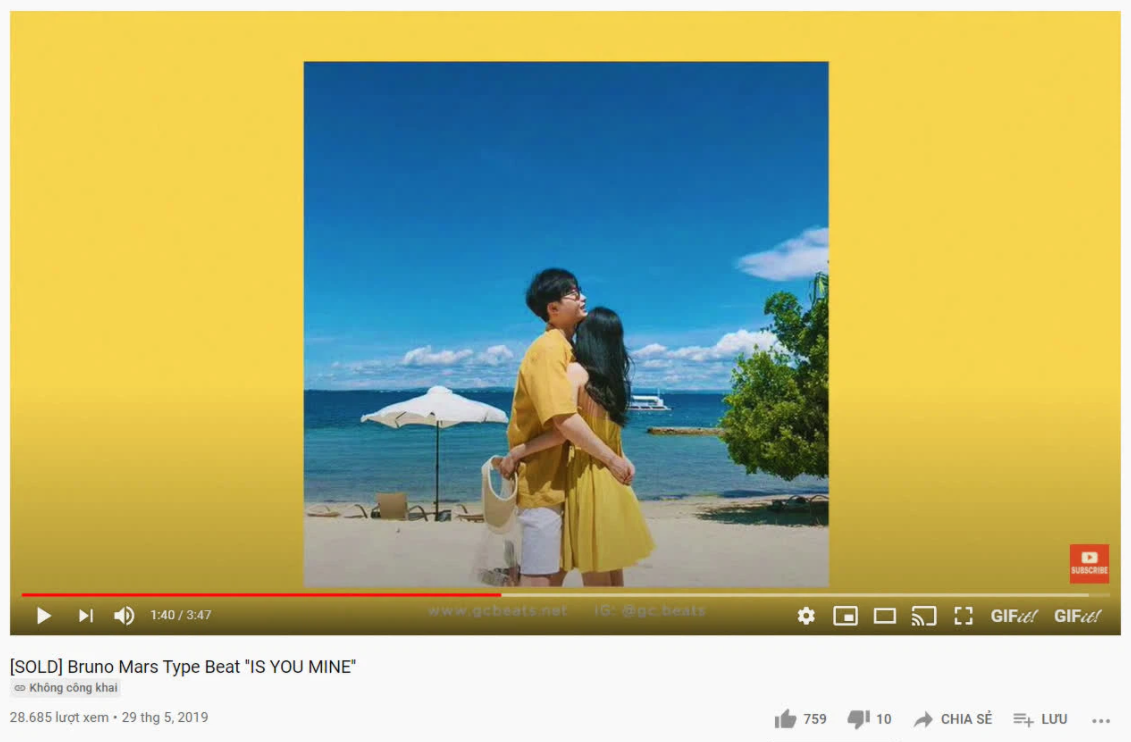The width and height of the screenshot is (1131, 742).
Task: Click the first GIFit! button
Action: 1013,616
